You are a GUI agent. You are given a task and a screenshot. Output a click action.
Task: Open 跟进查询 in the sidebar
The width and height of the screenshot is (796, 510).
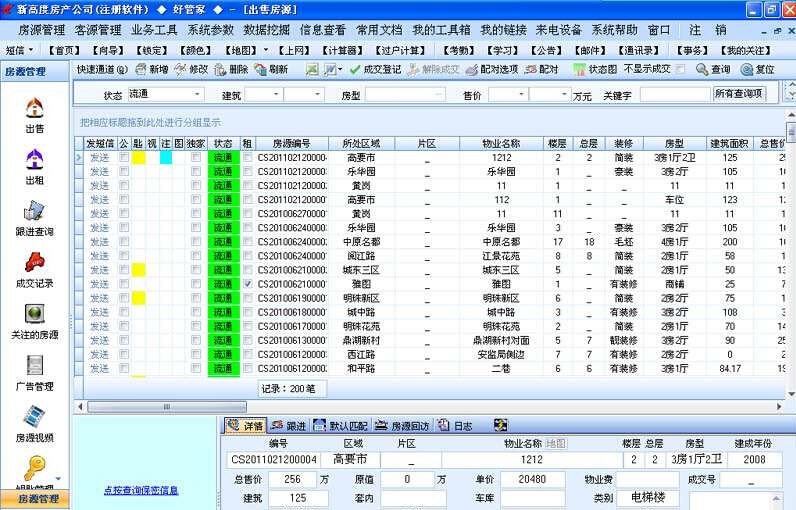click(x=35, y=218)
